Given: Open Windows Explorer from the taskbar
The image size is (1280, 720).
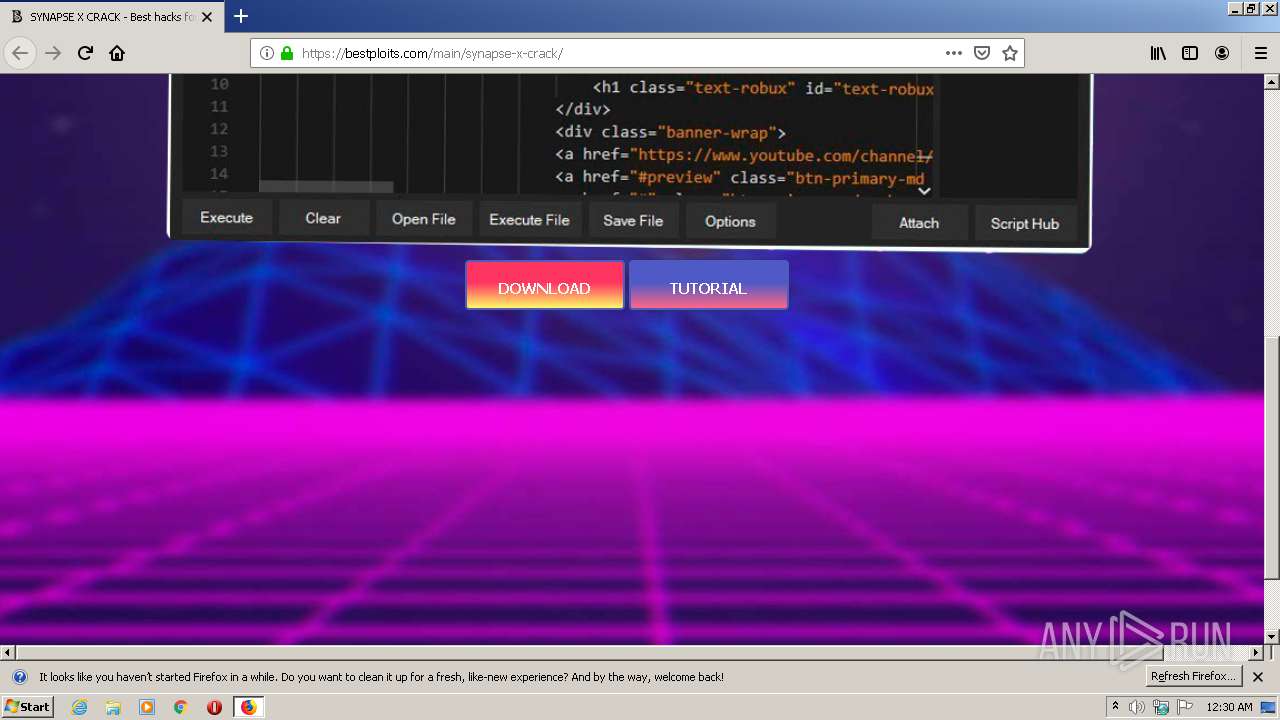Looking at the screenshot, I should click(x=113, y=707).
